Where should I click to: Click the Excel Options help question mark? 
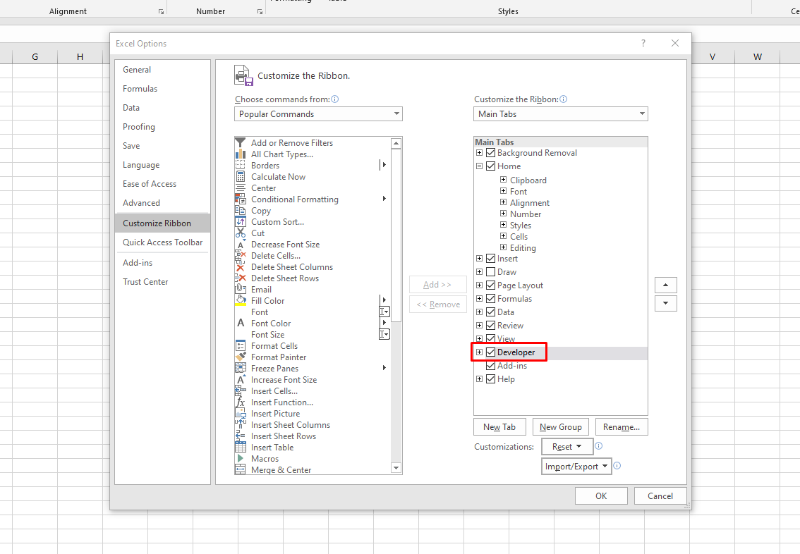(x=643, y=43)
